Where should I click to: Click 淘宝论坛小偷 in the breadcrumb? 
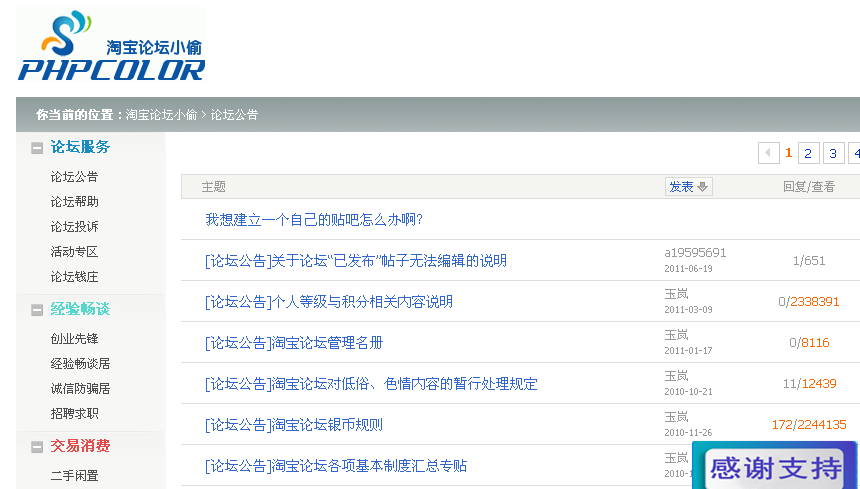click(161, 115)
